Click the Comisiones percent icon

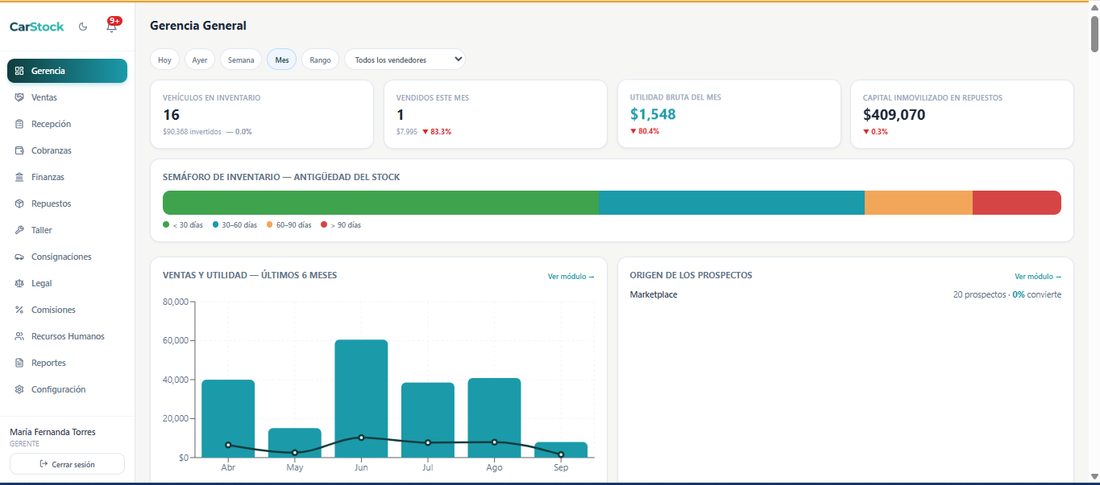(x=20, y=310)
